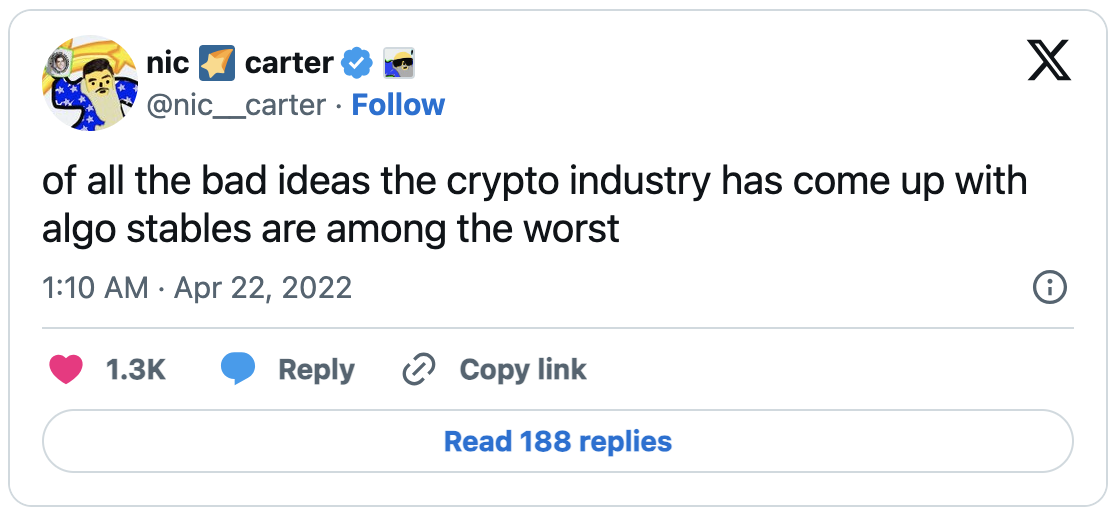
Task: Click the blue speech bubble reply icon
Action: click(238, 369)
